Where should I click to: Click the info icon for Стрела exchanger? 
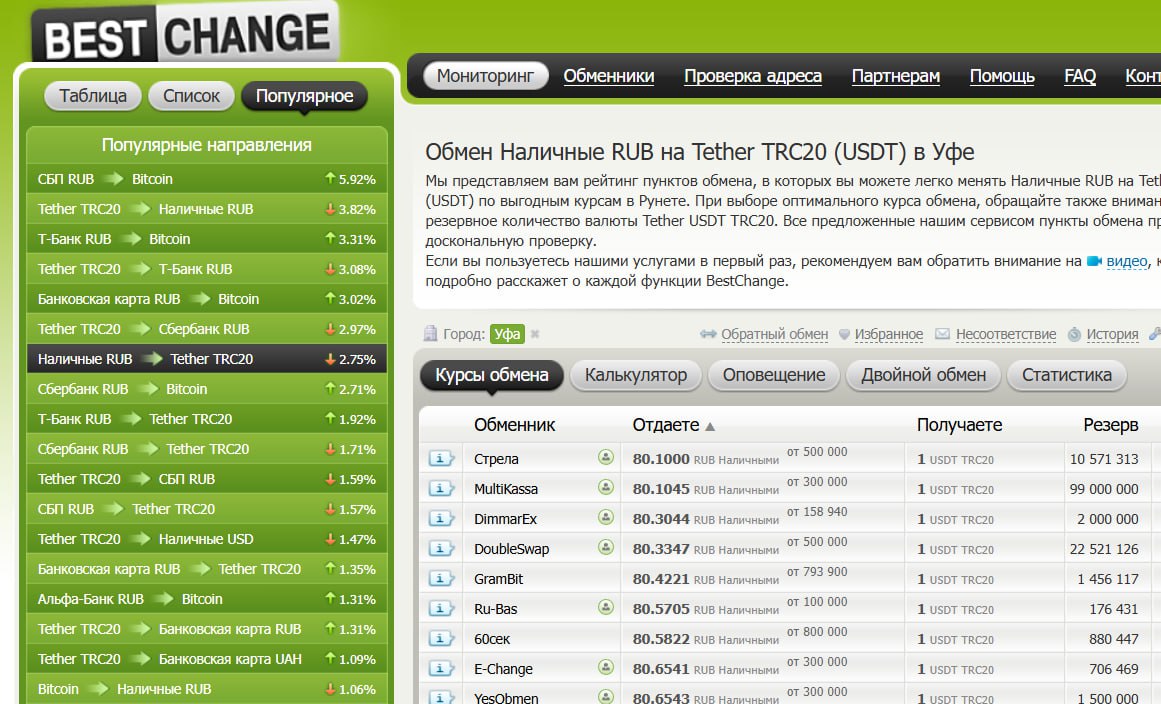(441, 459)
